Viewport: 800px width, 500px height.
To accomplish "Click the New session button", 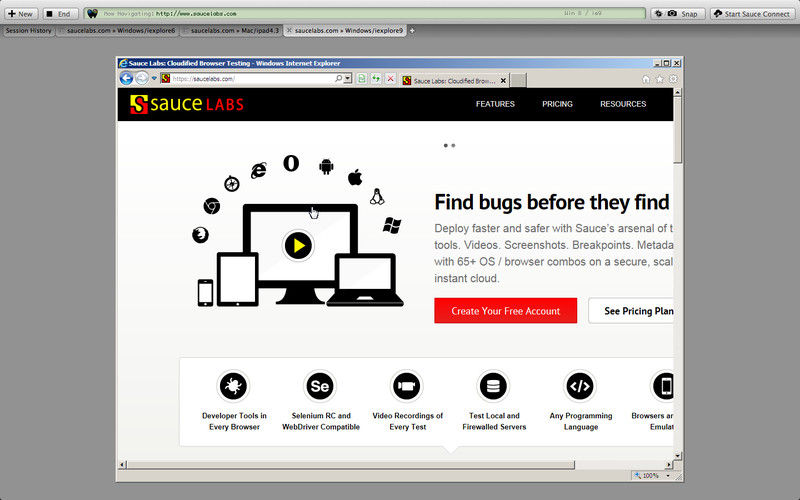I will click(21, 14).
